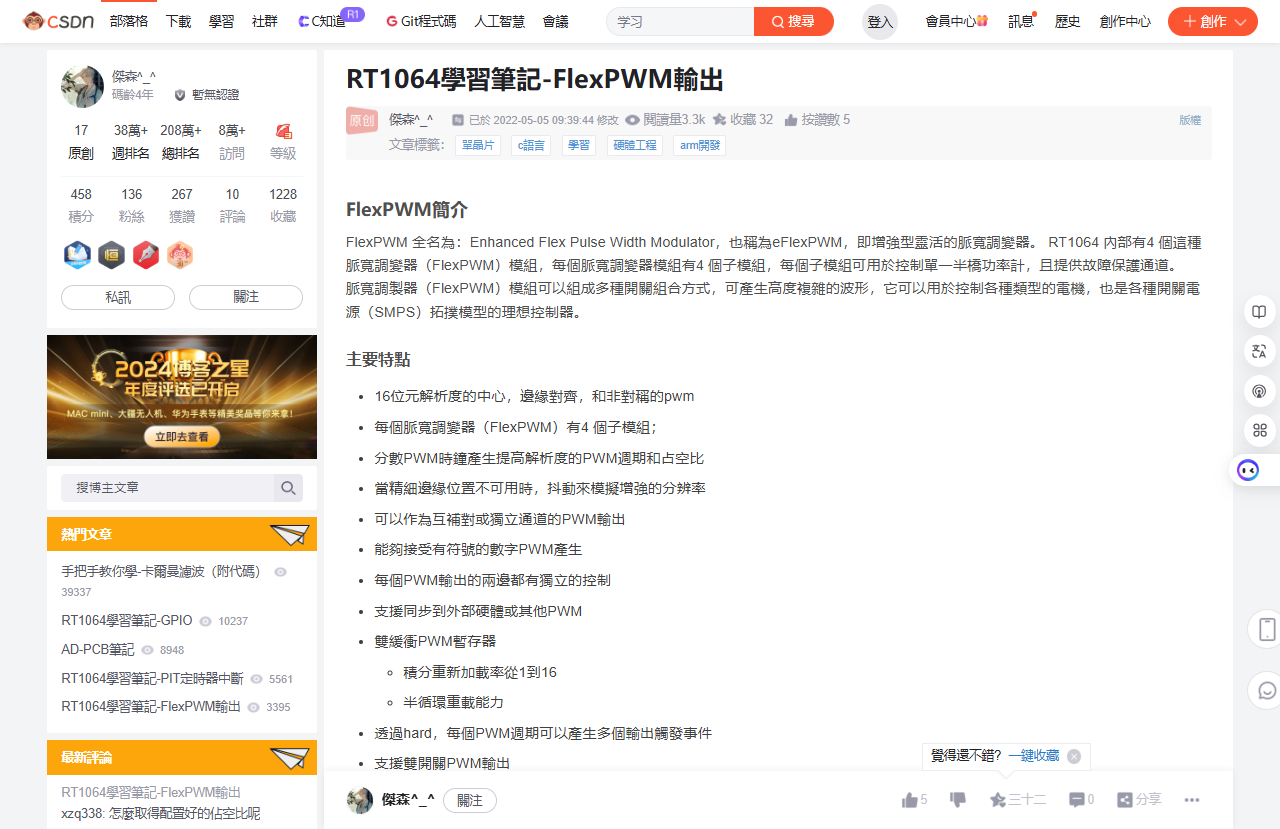The width and height of the screenshot is (1280, 829).
Task: Open the 2024博客之星 banner
Action: point(182,397)
